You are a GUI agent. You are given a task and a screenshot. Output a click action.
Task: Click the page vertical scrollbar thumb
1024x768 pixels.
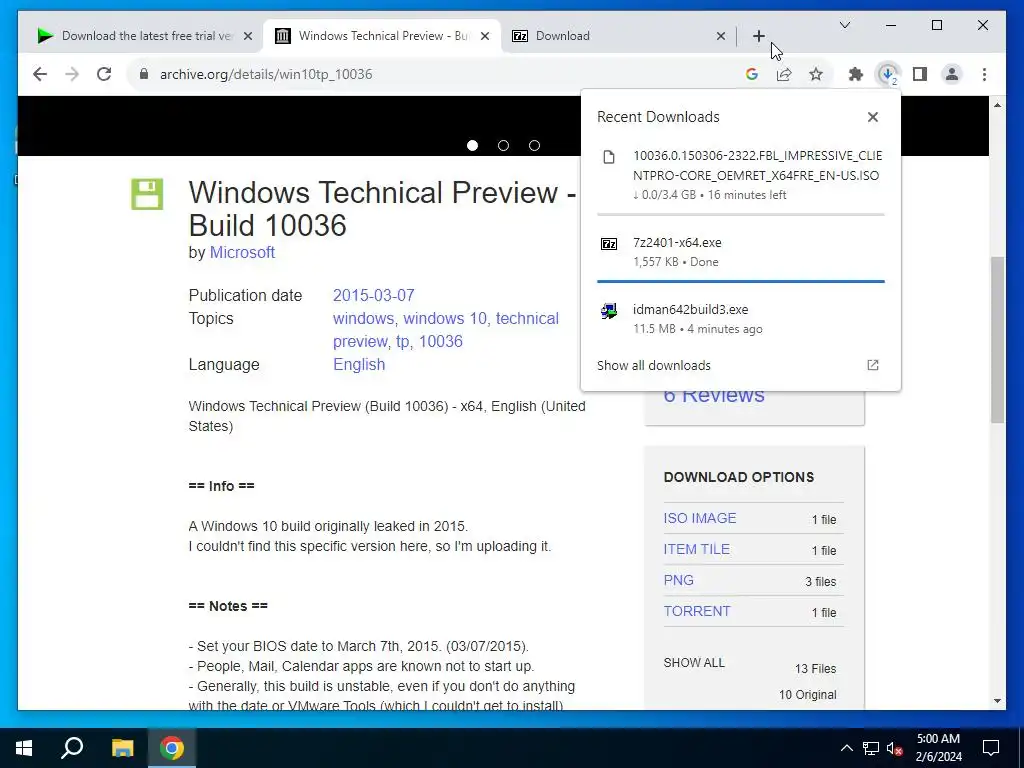(x=997, y=340)
